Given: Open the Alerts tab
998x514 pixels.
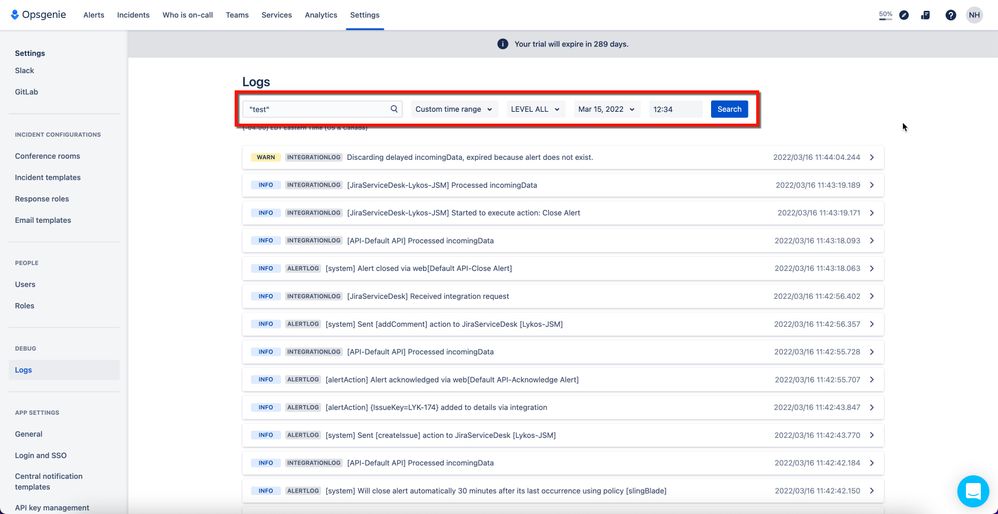Looking at the screenshot, I should point(94,15).
